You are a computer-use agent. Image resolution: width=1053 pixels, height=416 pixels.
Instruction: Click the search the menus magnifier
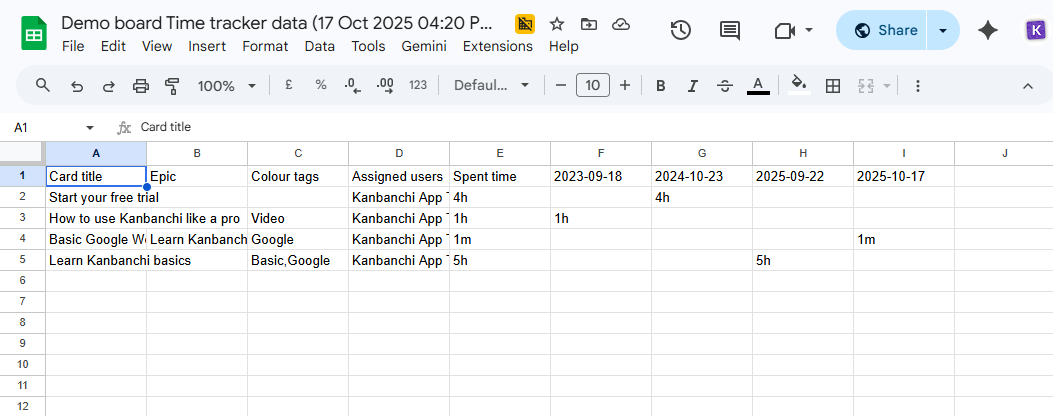43,85
